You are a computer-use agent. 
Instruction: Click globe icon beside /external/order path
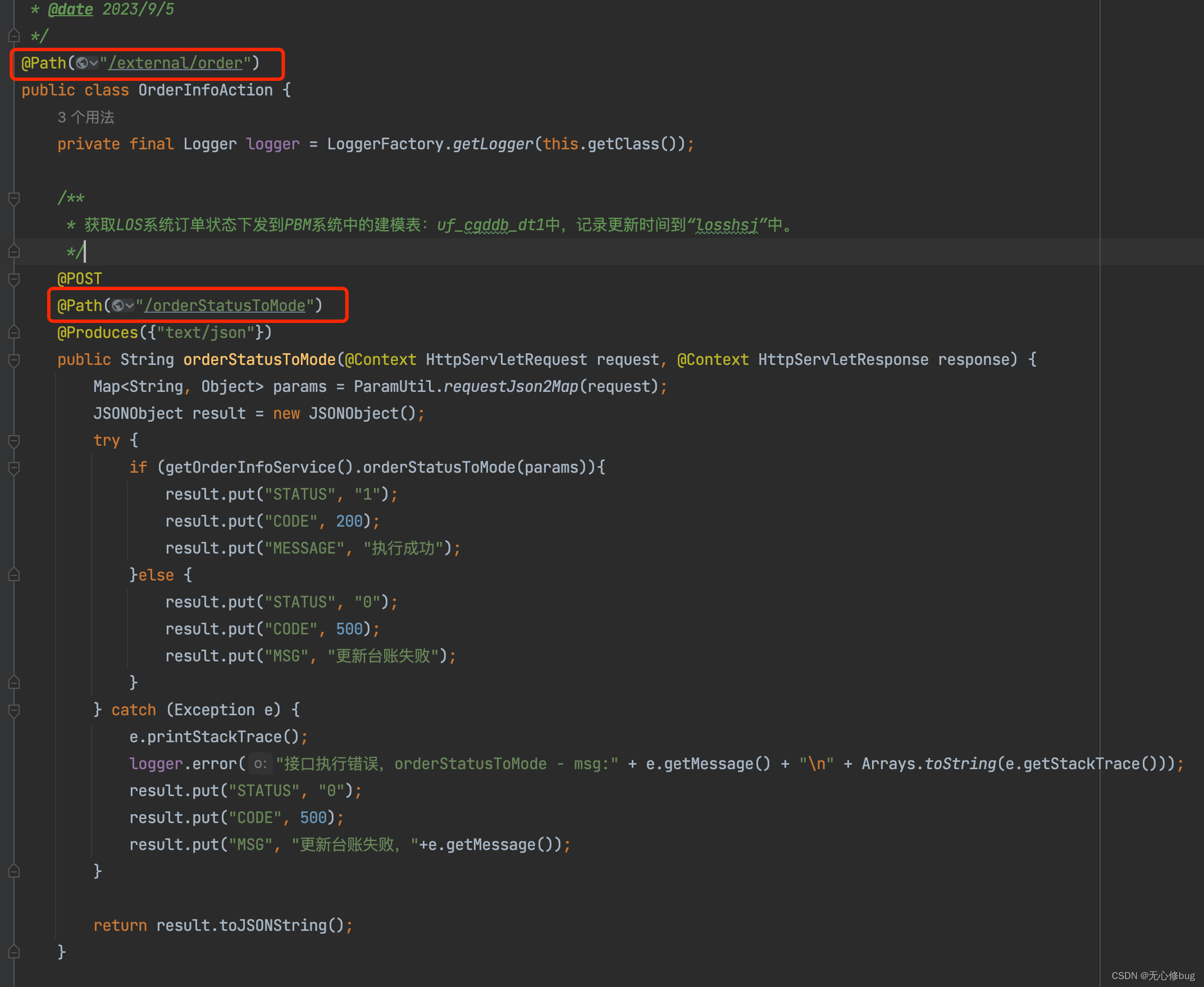click(83, 63)
